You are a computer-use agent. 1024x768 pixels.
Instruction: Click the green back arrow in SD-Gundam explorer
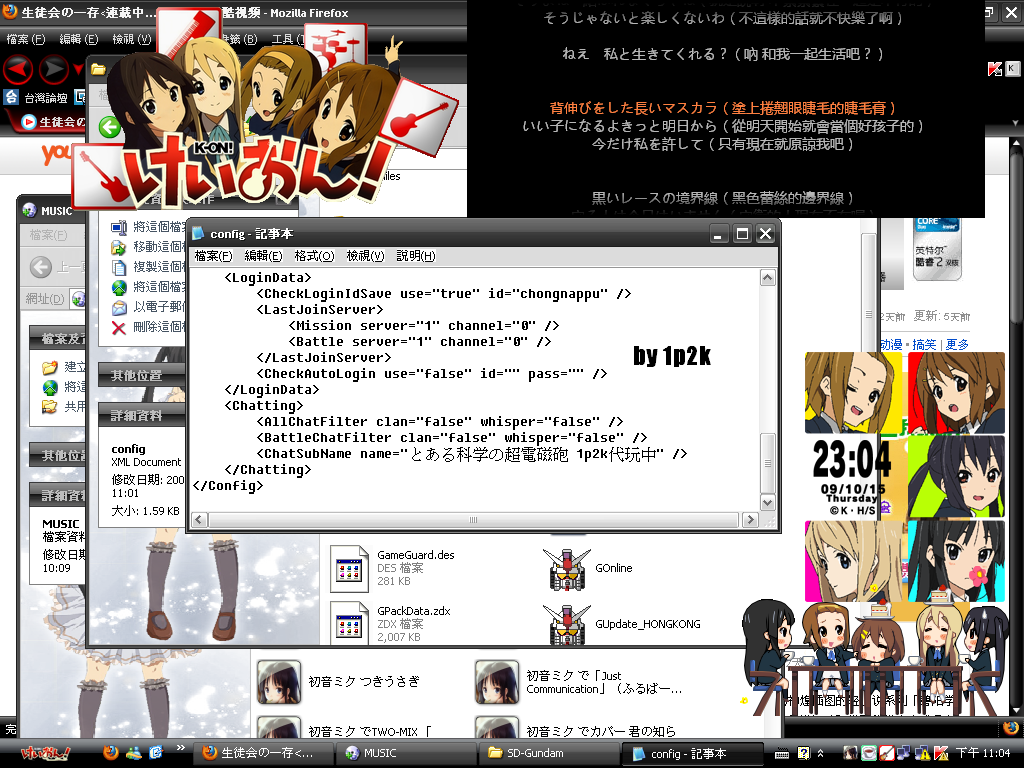pyautogui.click(x=109, y=127)
